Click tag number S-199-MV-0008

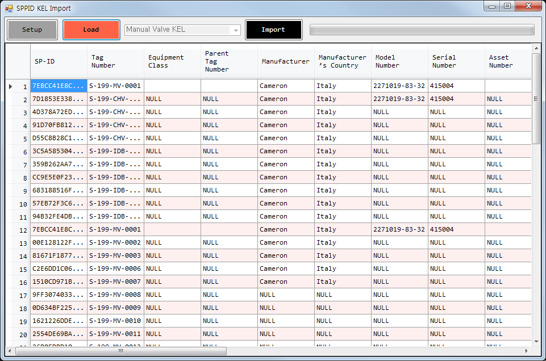[x=116, y=295]
